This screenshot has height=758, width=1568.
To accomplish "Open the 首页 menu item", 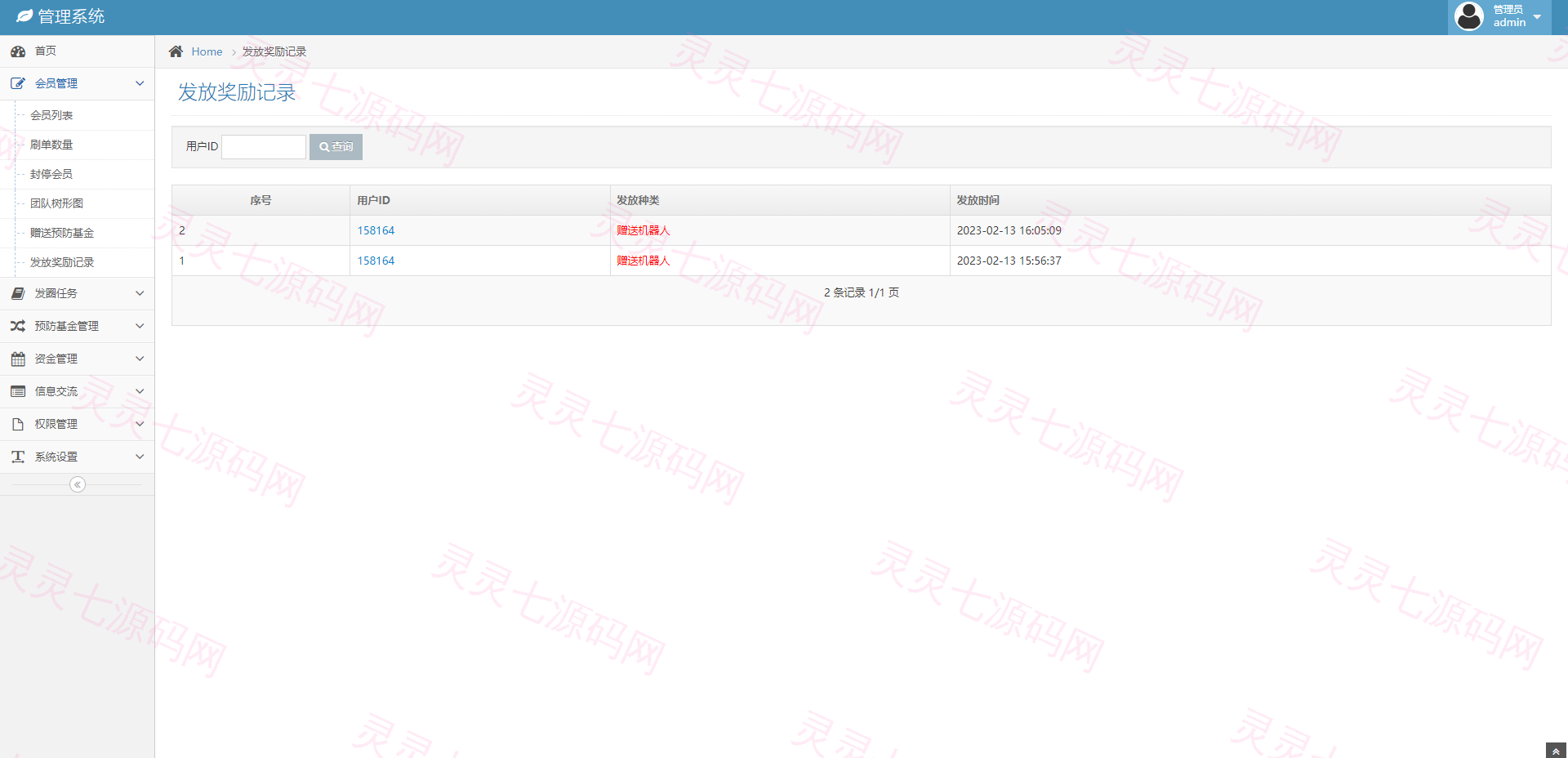I will pos(77,51).
